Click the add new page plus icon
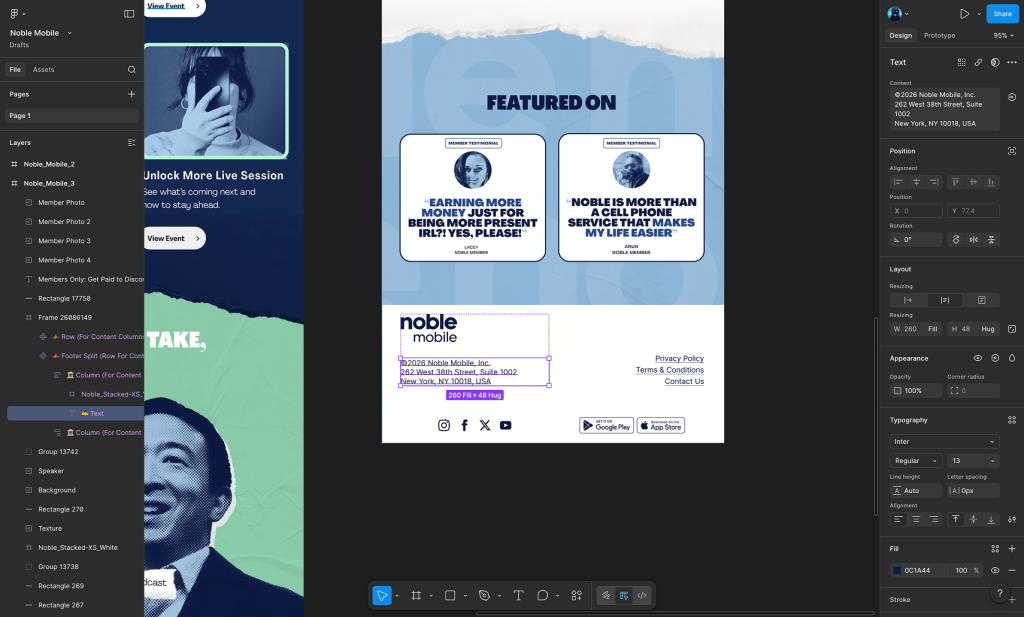This screenshot has height=617, width=1024. click(131, 94)
